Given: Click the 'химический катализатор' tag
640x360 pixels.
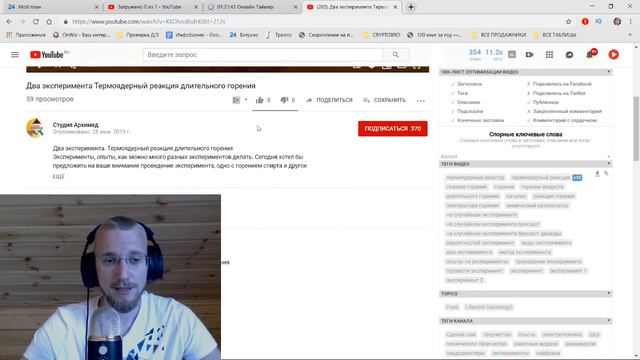Looking at the screenshot, I should [x=537, y=205].
